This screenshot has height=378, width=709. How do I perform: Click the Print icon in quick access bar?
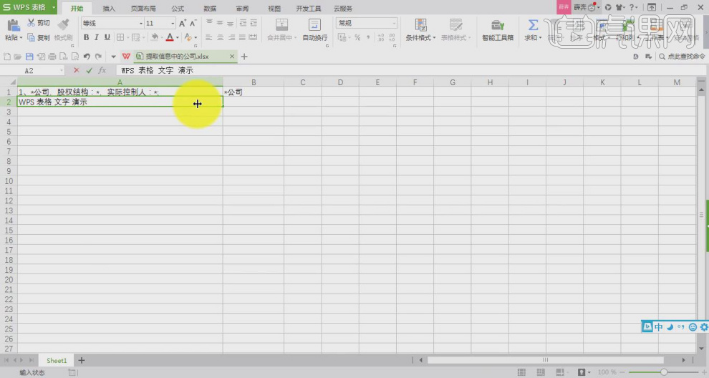52,57
